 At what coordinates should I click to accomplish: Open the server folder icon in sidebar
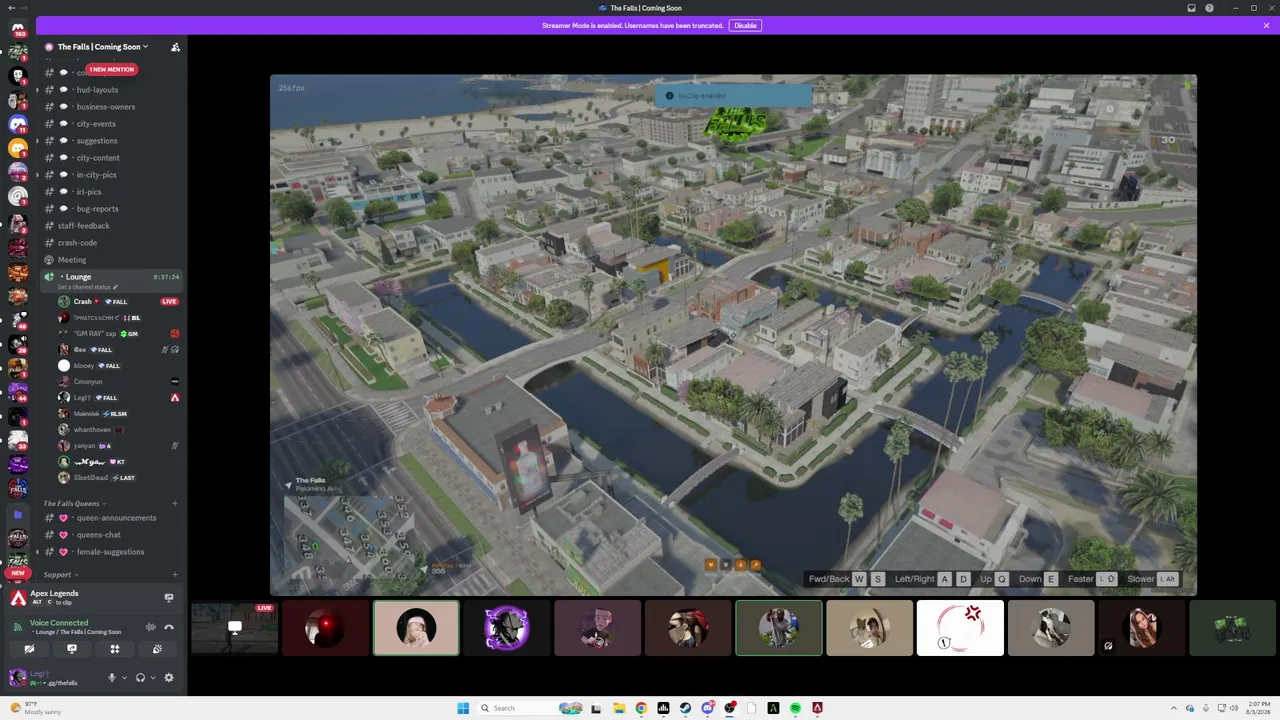pos(17,514)
